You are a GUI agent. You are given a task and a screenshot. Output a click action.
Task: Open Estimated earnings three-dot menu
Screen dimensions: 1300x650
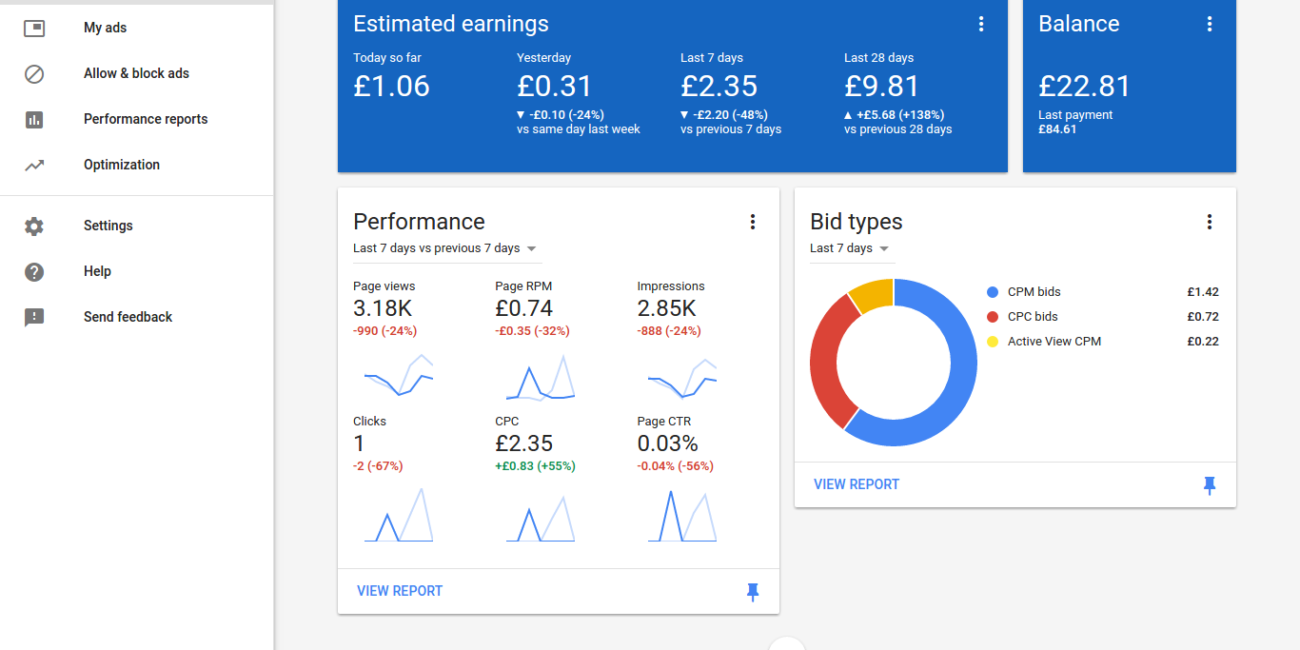click(981, 24)
